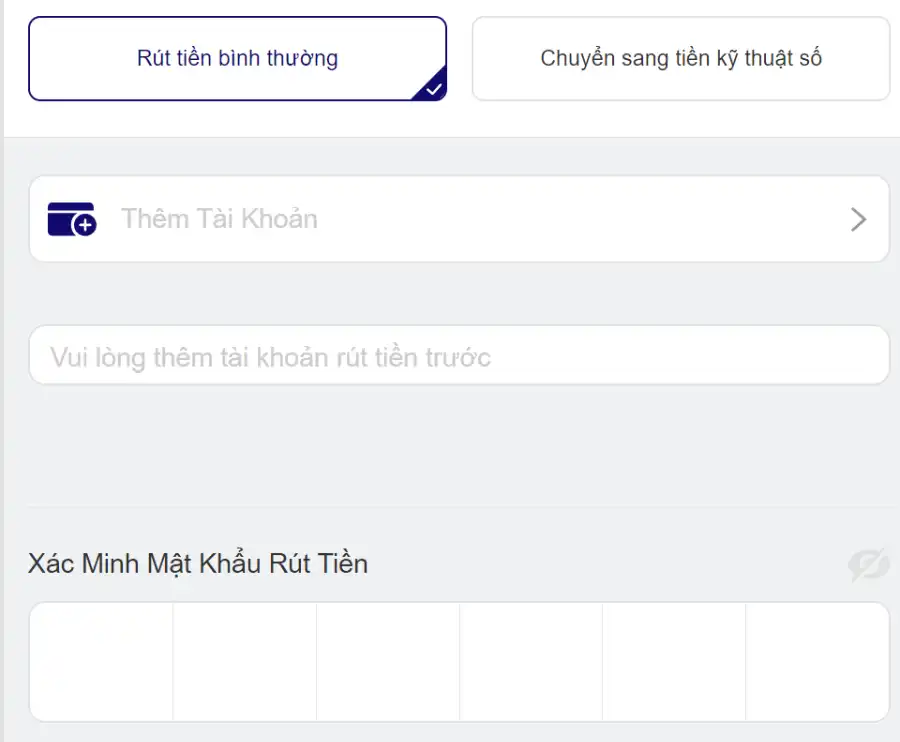This screenshot has height=742, width=900.
Task: Click the right-pointing arrow next to 'Thêm Tài Khoản'
Action: pos(858,218)
